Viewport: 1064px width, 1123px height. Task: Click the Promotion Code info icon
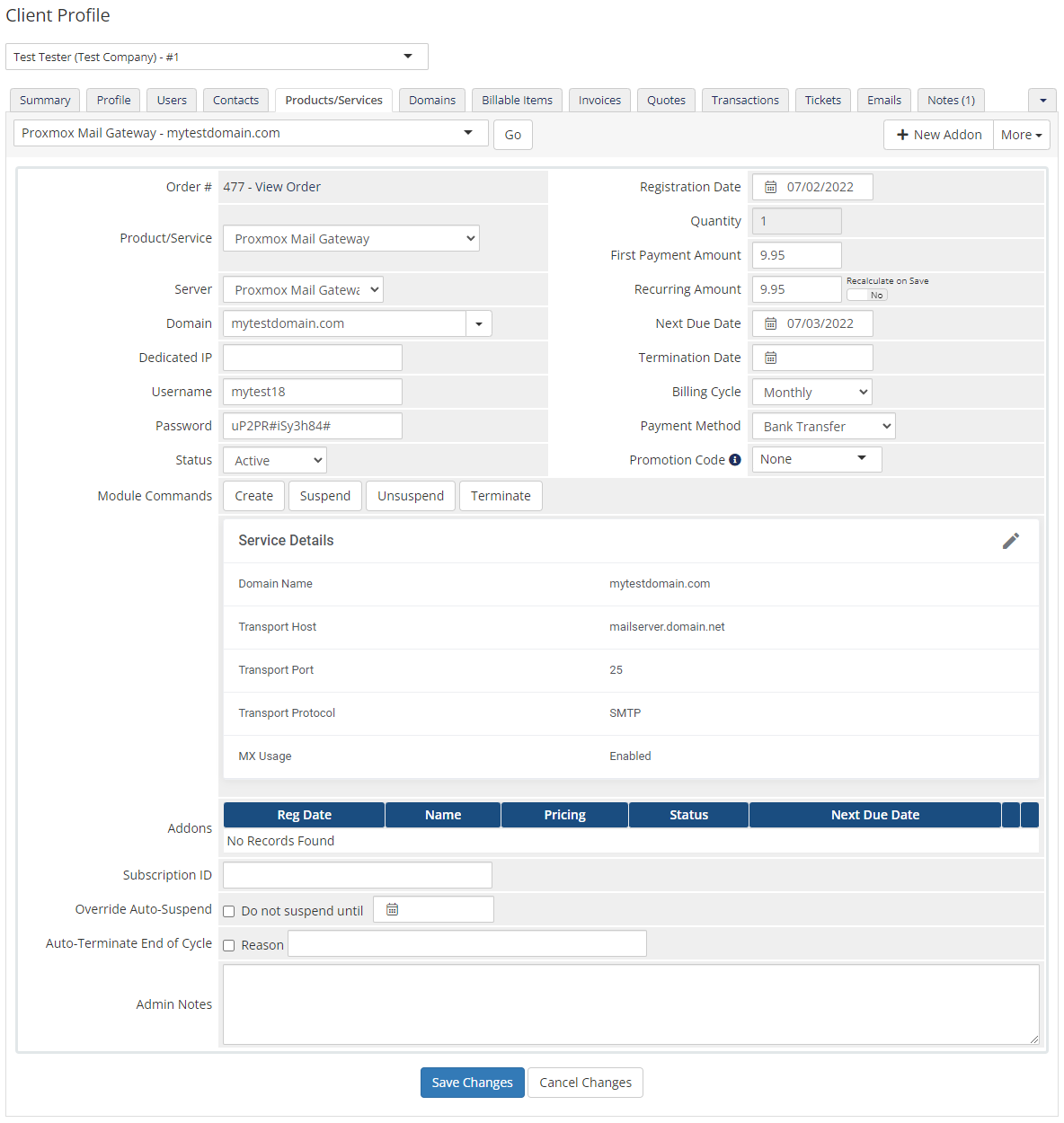pyautogui.click(x=735, y=460)
